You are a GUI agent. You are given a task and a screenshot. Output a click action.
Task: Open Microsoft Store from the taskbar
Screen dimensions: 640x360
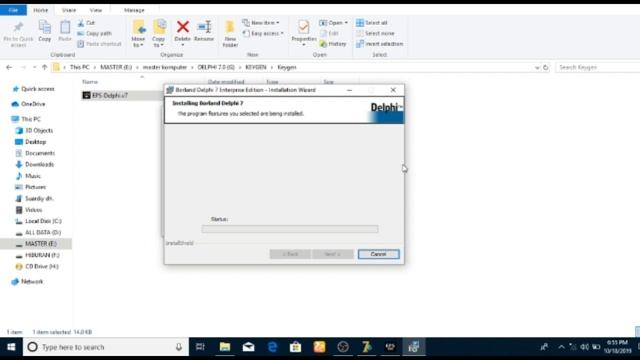pyautogui.click(x=296, y=347)
